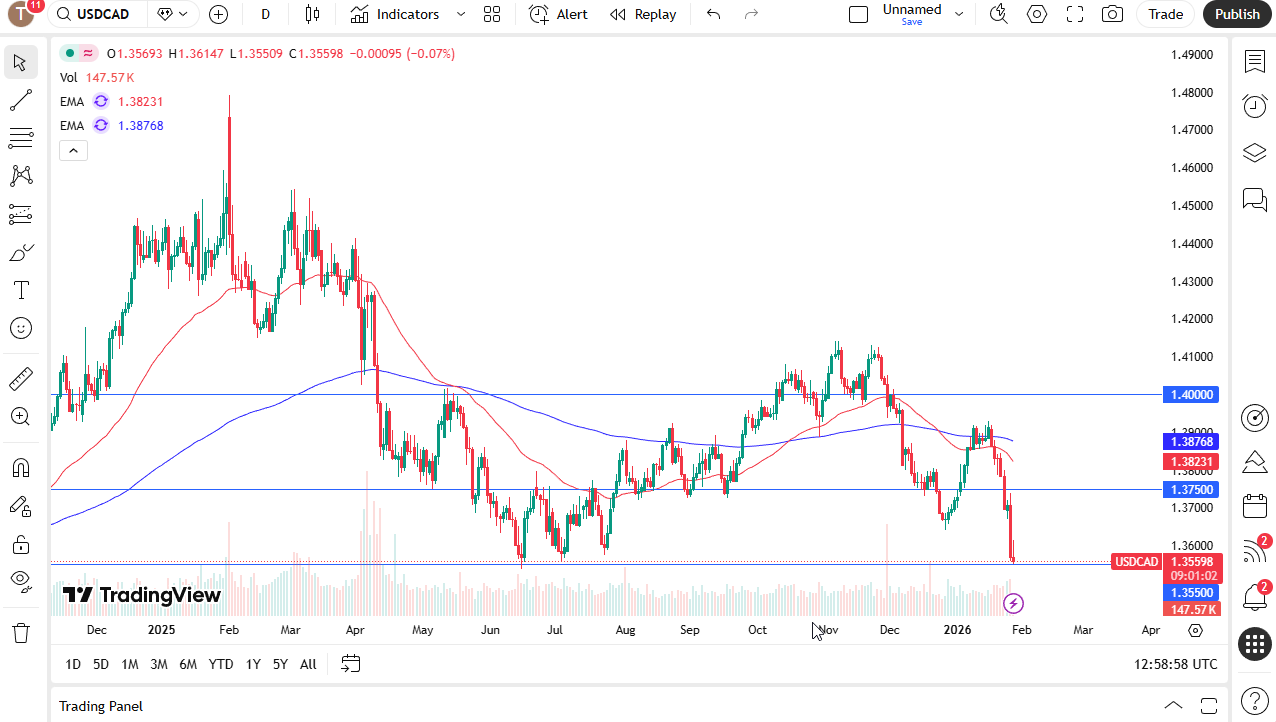Take a chart snapshot with camera
This screenshot has width=1276, height=722.
coord(1112,14)
